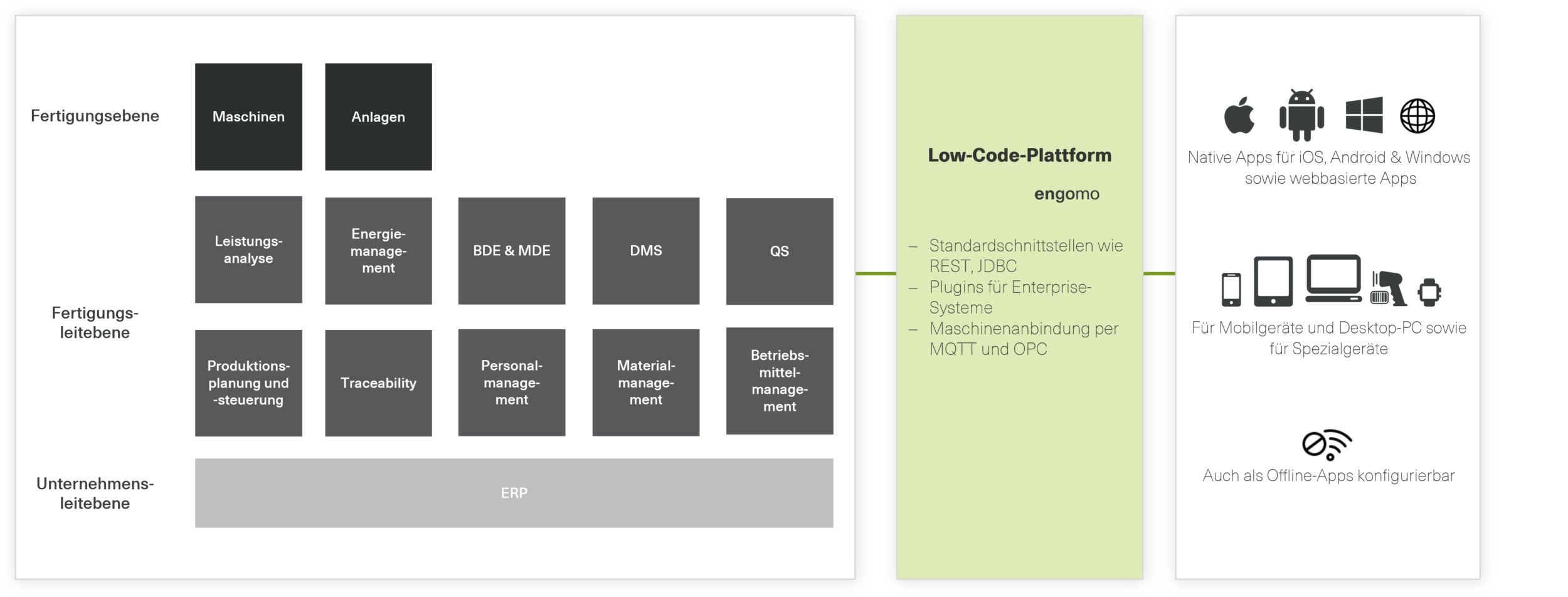Click the Android robot icon
The width and height of the screenshot is (1568, 597).
point(1301,115)
